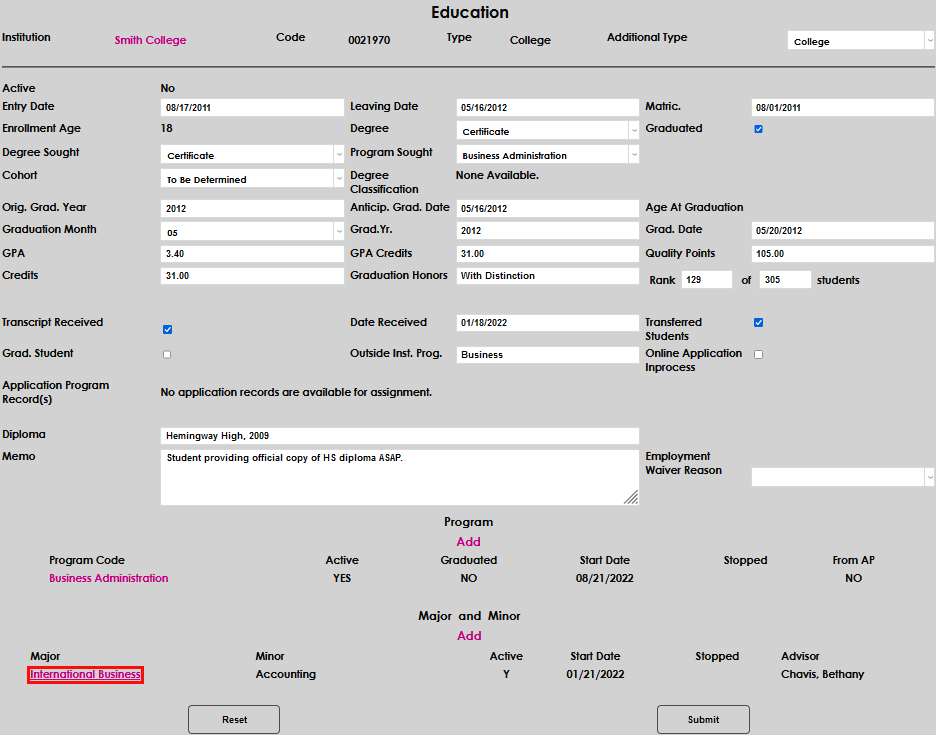Click the GPA input field
This screenshot has height=735, width=936.
[x=252, y=254]
